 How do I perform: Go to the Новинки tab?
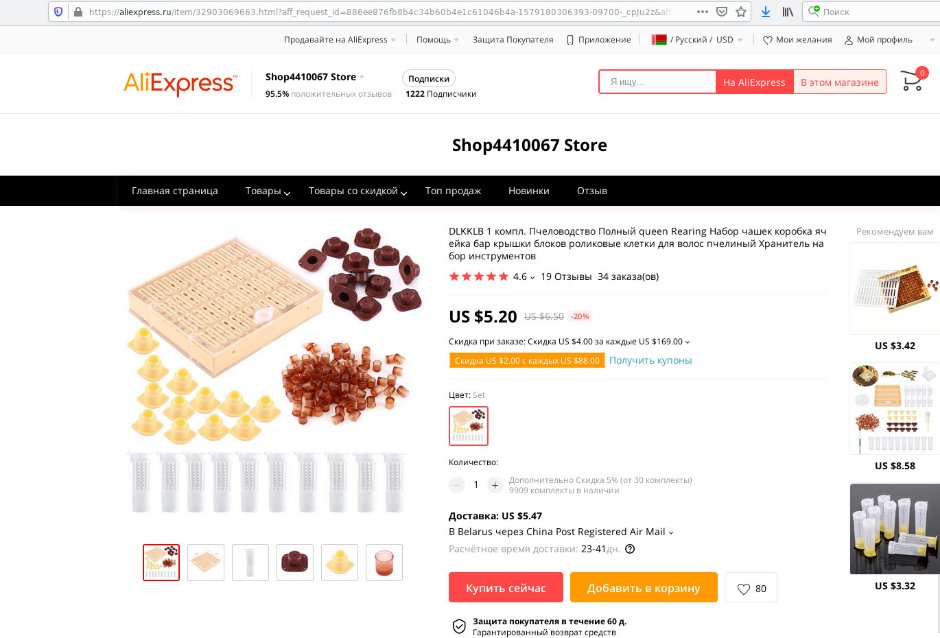[529, 191]
